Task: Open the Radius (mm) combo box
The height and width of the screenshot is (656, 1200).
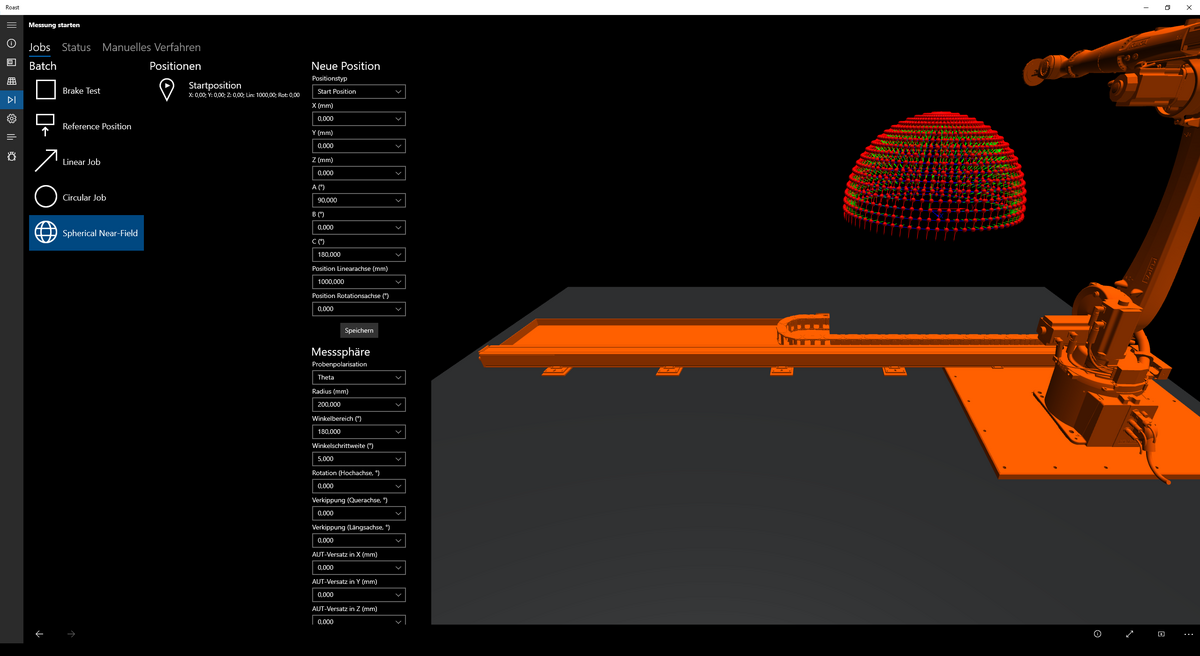Action: pyautogui.click(x=358, y=405)
